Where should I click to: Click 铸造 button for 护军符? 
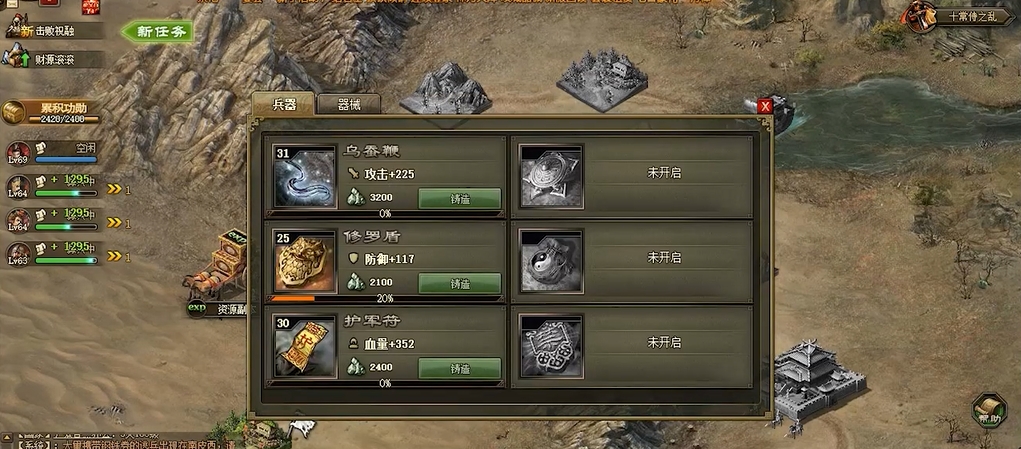pyautogui.click(x=460, y=368)
